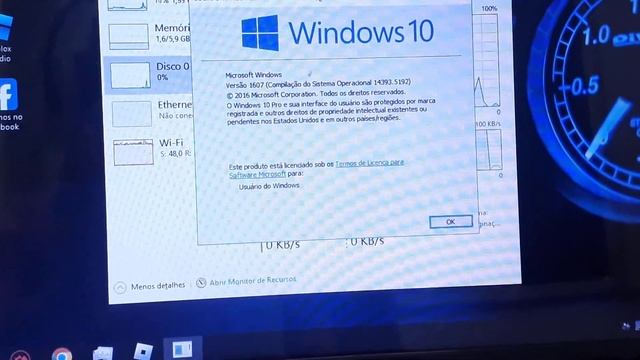Click the "Microsoft Windows" text in dialog
Screen dimensions: 640x360
[253, 75]
